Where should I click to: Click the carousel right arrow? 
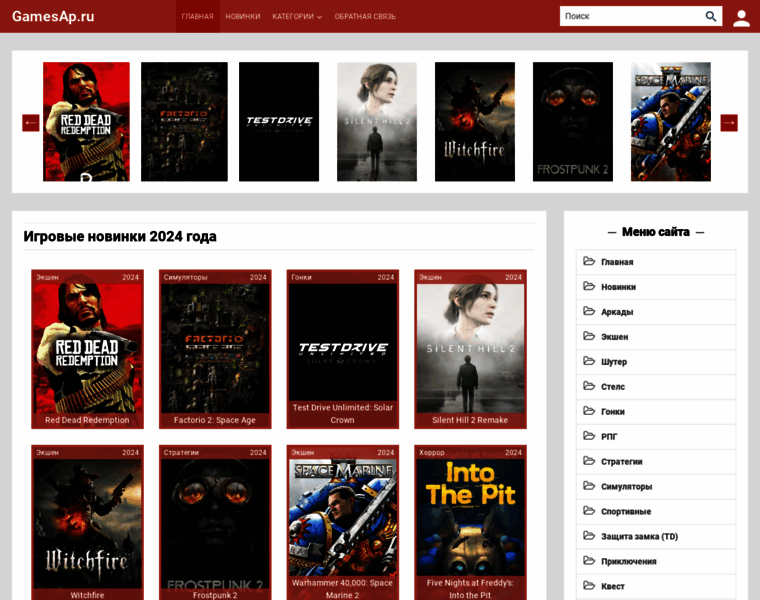pos(729,123)
